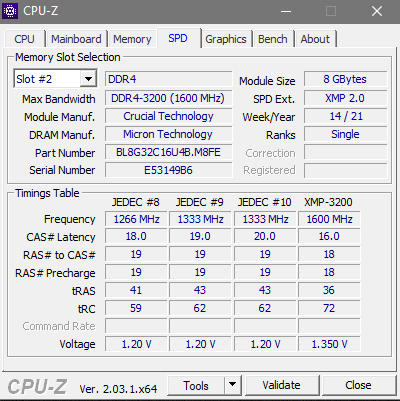The height and width of the screenshot is (401, 400).
Task: Open the Mainboard tab
Action: tap(76, 39)
